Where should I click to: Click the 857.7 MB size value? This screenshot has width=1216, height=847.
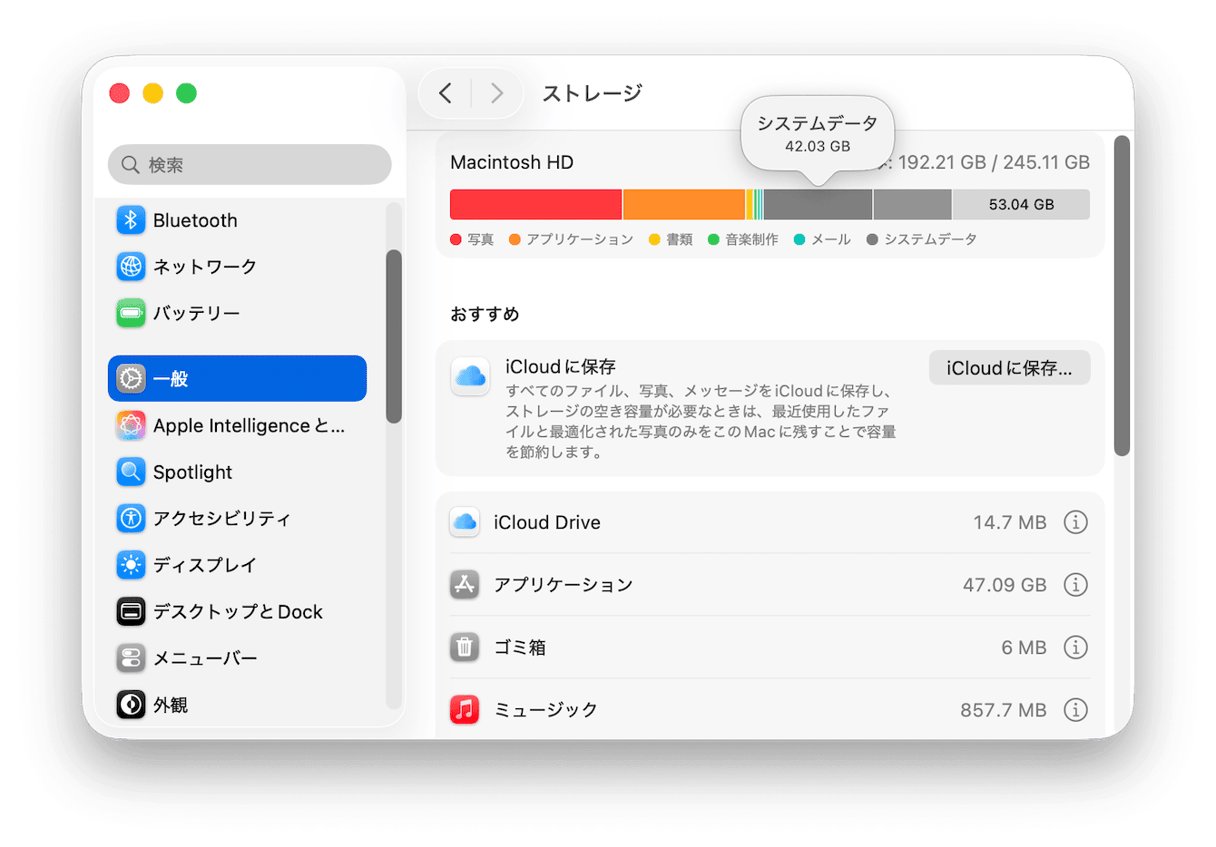coord(1004,710)
